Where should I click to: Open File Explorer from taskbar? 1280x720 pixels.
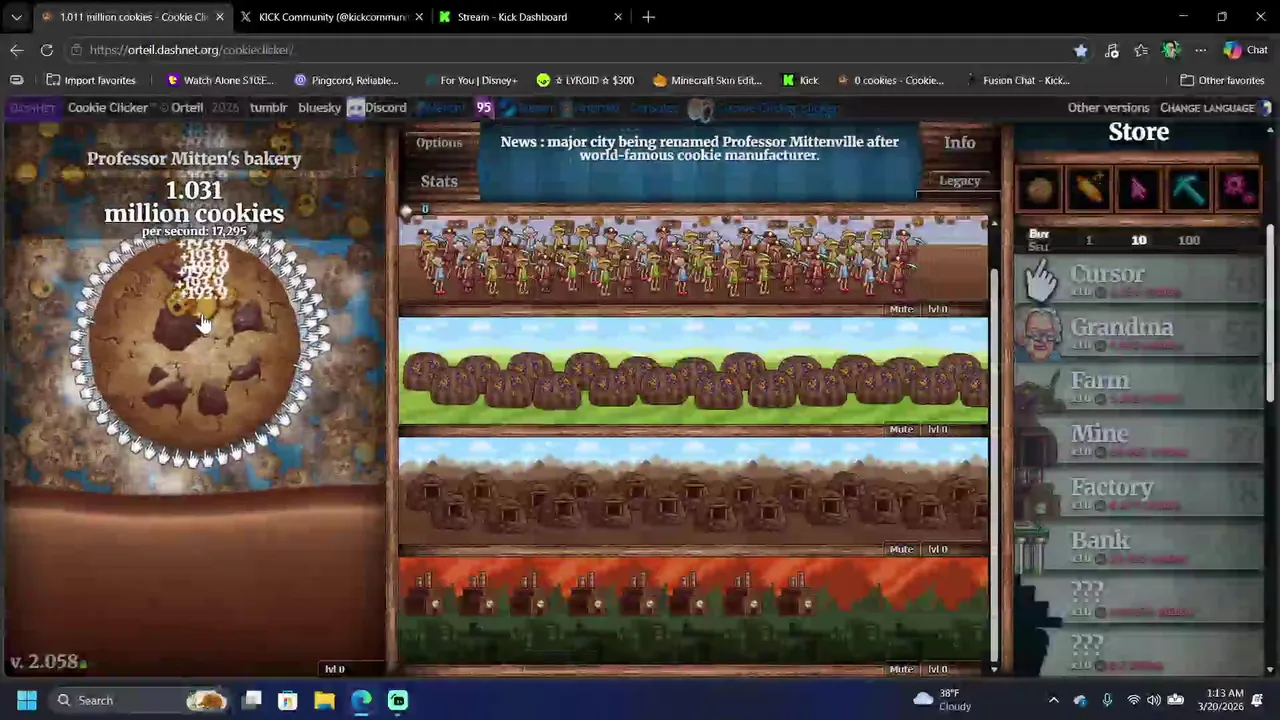point(324,700)
